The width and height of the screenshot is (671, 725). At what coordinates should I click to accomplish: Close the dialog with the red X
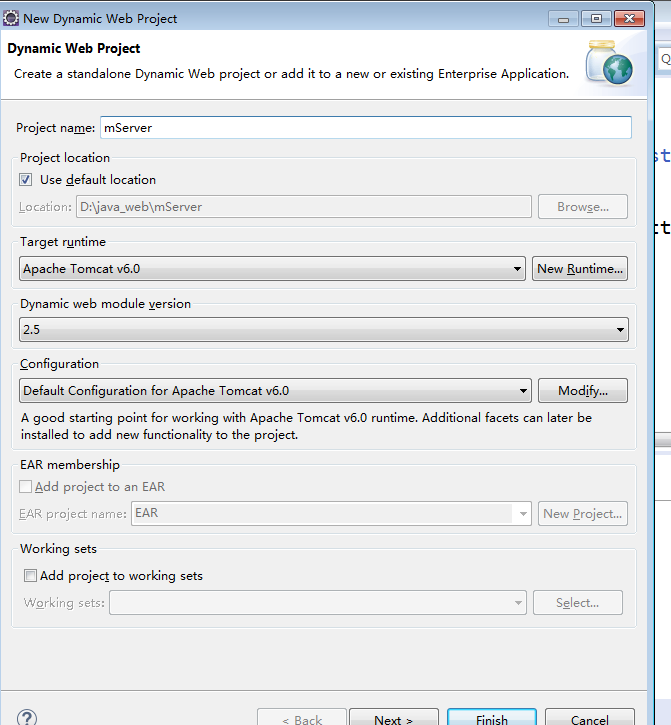pyautogui.click(x=629, y=19)
